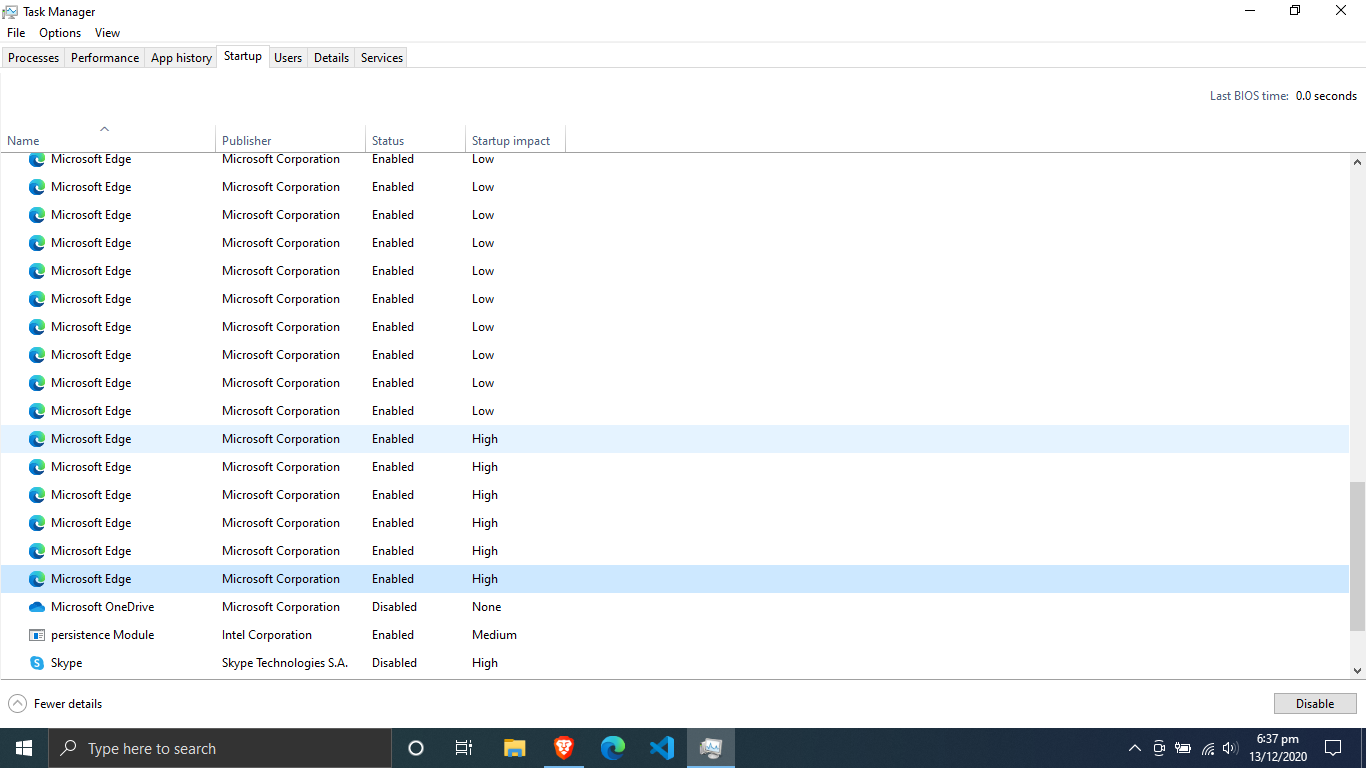
Task: Click Intel Corporation publisher cell
Action: (267, 635)
